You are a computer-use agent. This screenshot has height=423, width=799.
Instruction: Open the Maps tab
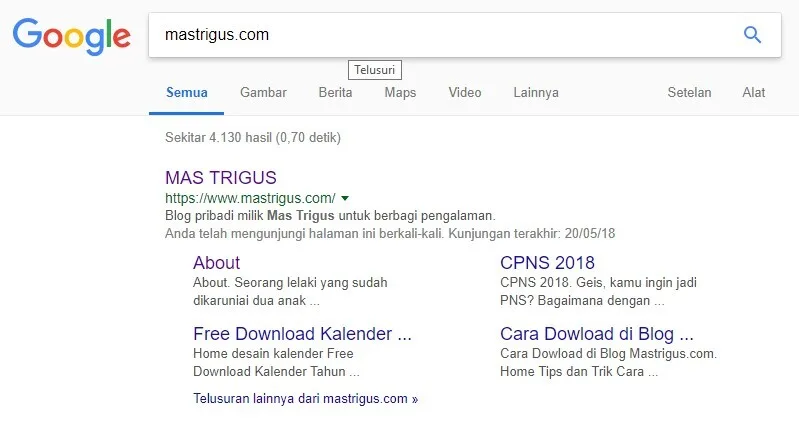pyautogui.click(x=400, y=92)
